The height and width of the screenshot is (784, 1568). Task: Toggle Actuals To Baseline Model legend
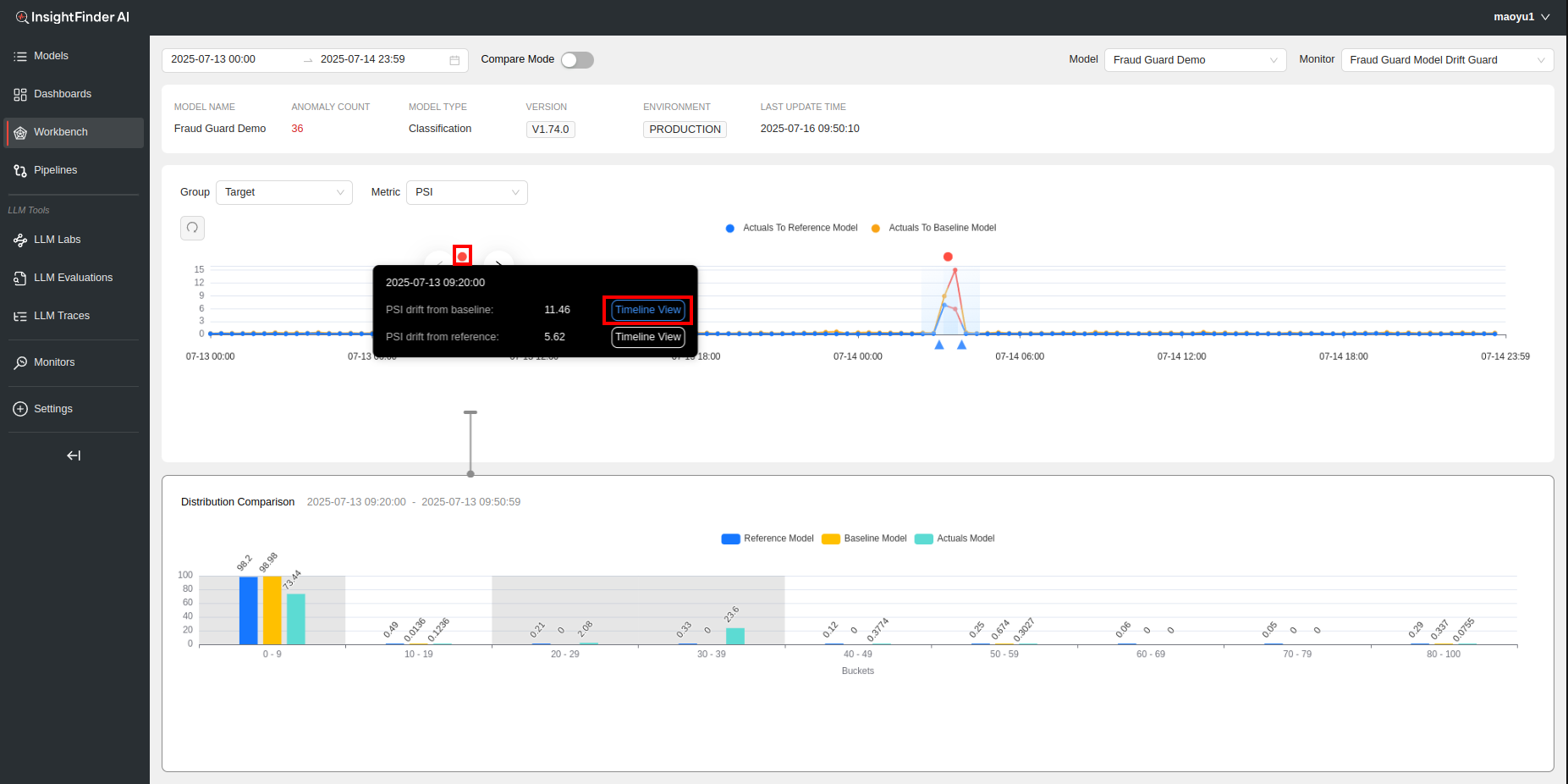click(933, 228)
